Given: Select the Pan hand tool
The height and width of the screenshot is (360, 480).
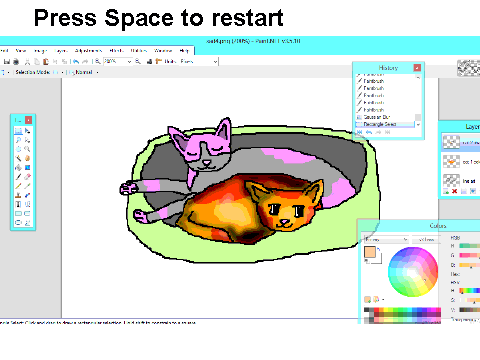Looking at the screenshot, I should pos(27,158).
